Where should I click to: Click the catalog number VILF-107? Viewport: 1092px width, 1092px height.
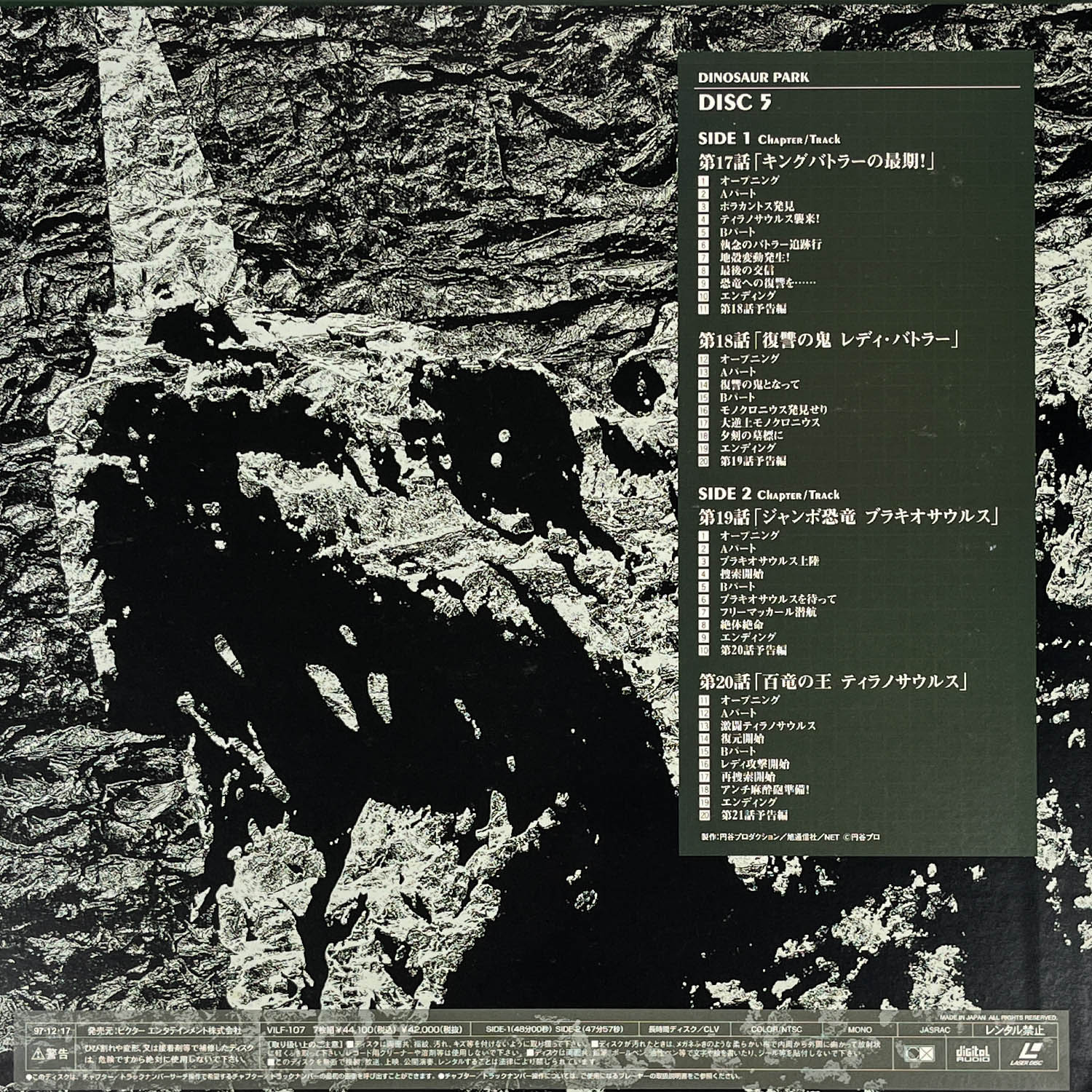pyautogui.click(x=285, y=1030)
